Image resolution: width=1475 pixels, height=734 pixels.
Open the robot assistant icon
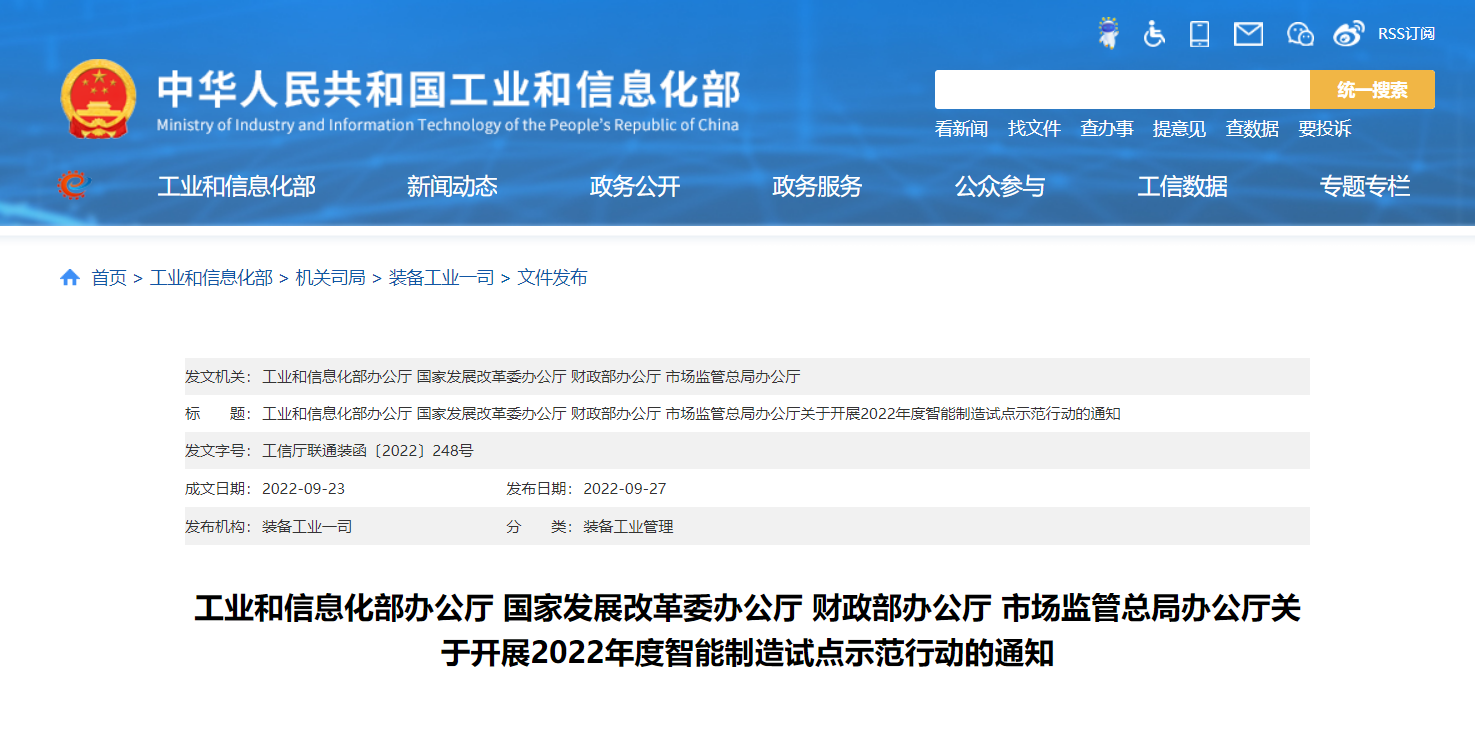[x=1108, y=33]
